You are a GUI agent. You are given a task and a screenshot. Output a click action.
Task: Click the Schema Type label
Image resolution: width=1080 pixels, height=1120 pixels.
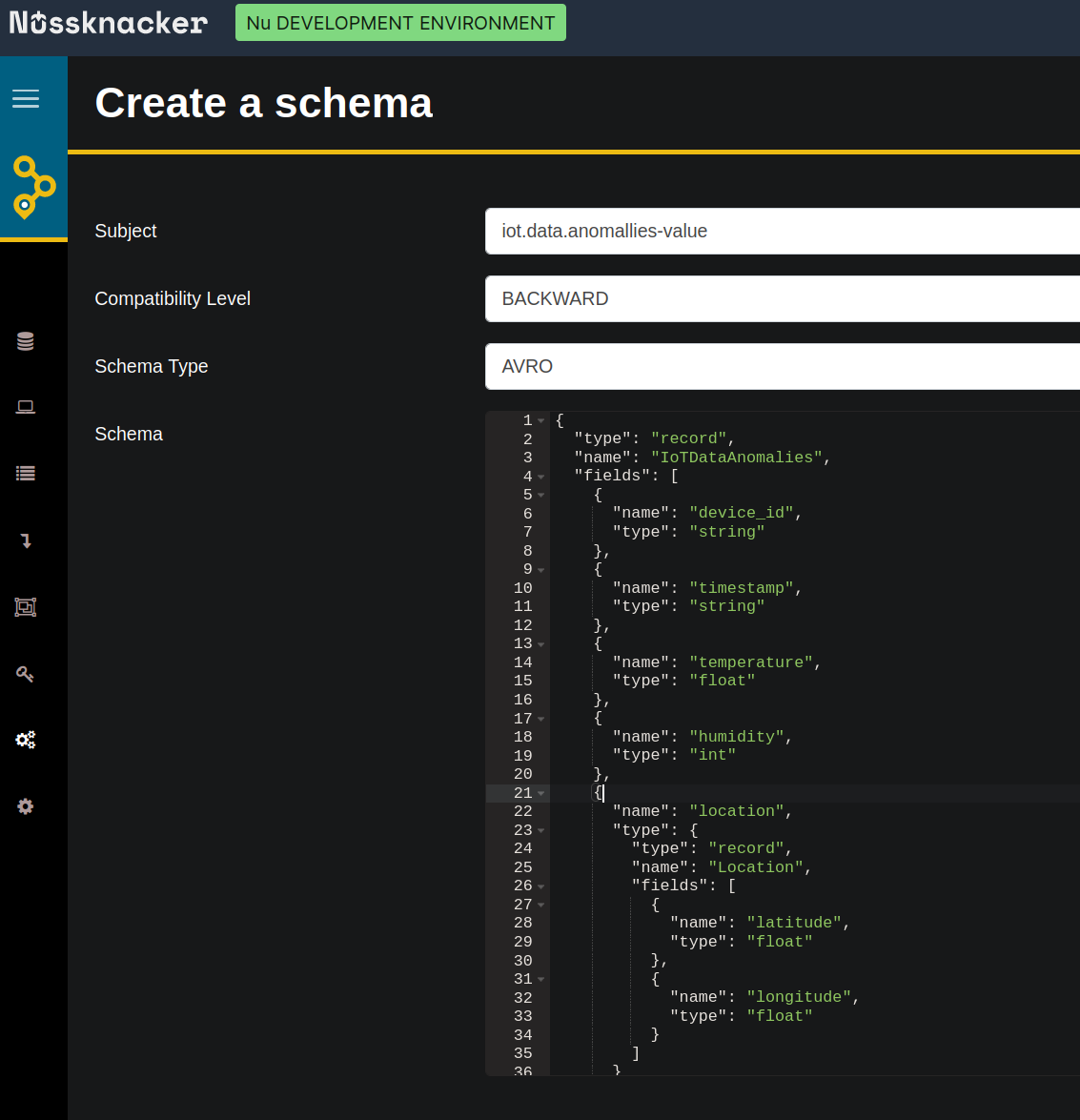tap(152, 366)
